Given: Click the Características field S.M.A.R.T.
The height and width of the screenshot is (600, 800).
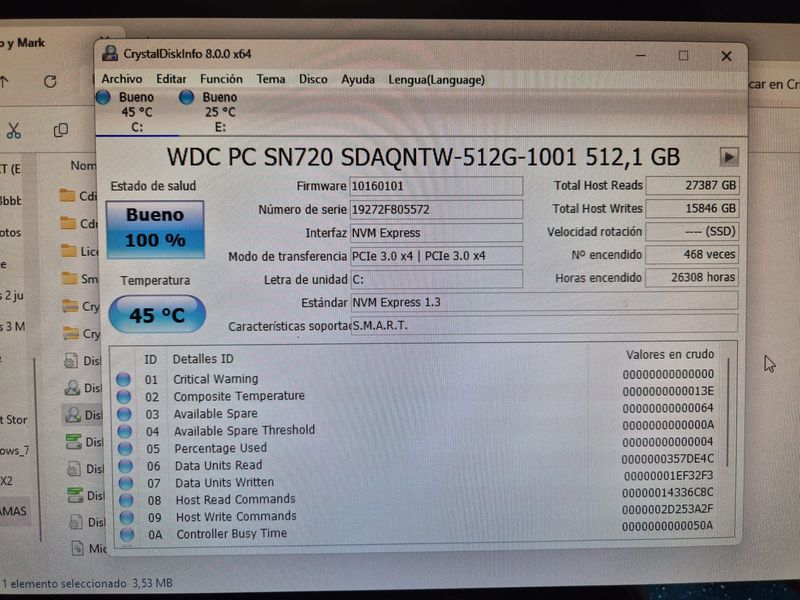Looking at the screenshot, I should point(544,325).
